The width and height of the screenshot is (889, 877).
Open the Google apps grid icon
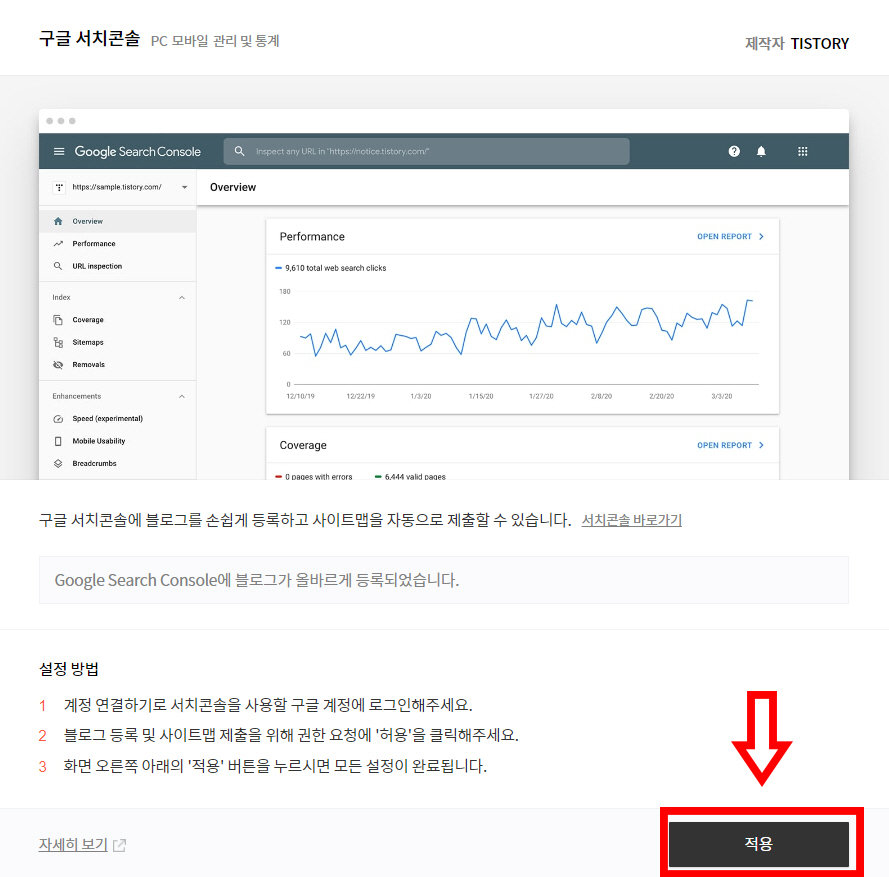point(802,151)
